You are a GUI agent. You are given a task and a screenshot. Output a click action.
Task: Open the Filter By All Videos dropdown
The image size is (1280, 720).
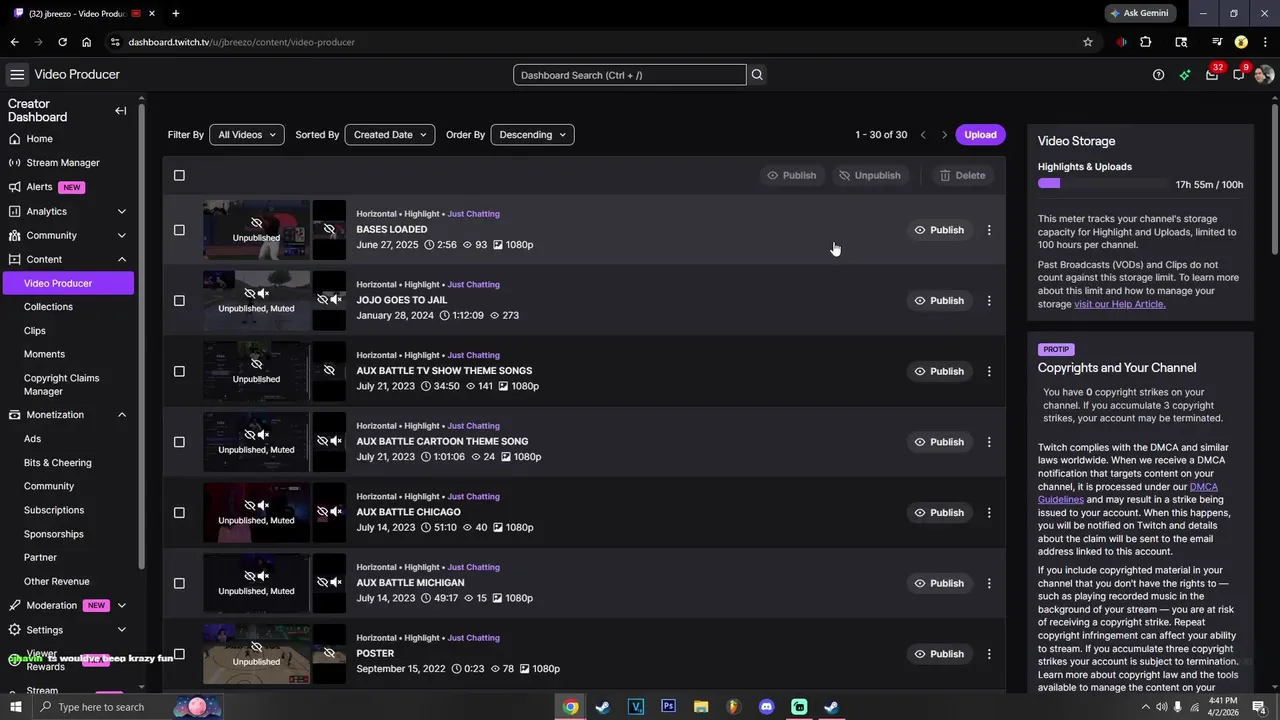coord(247,135)
